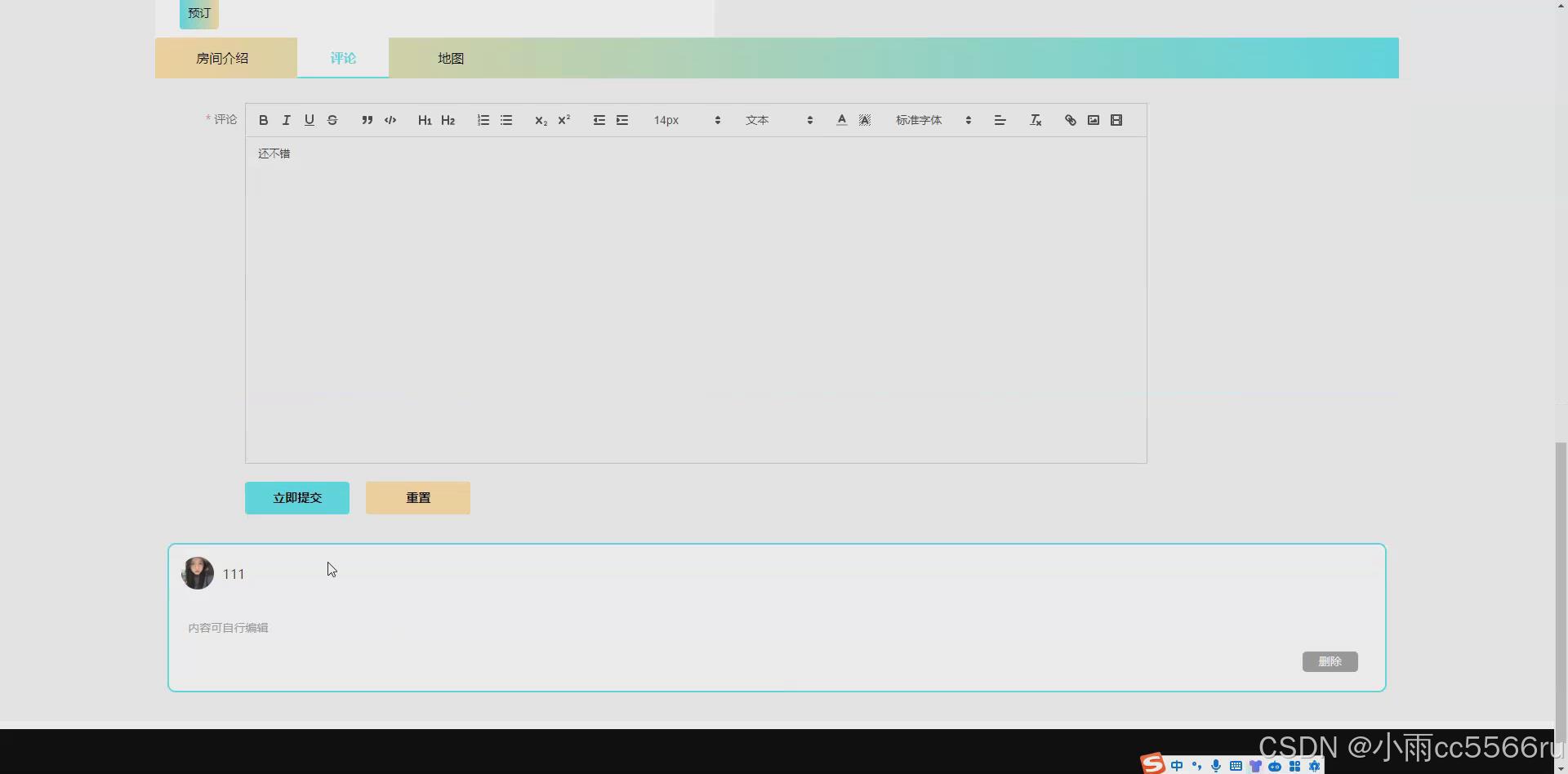
Task: Toggle bold formatting in comment editor
Action: [263, 120]
